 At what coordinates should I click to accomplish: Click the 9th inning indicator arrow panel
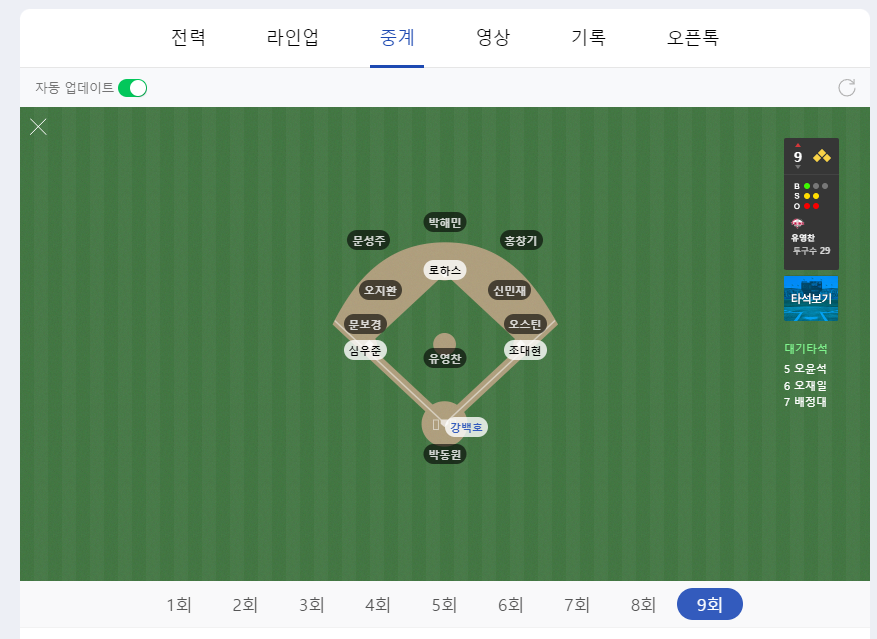796,155
